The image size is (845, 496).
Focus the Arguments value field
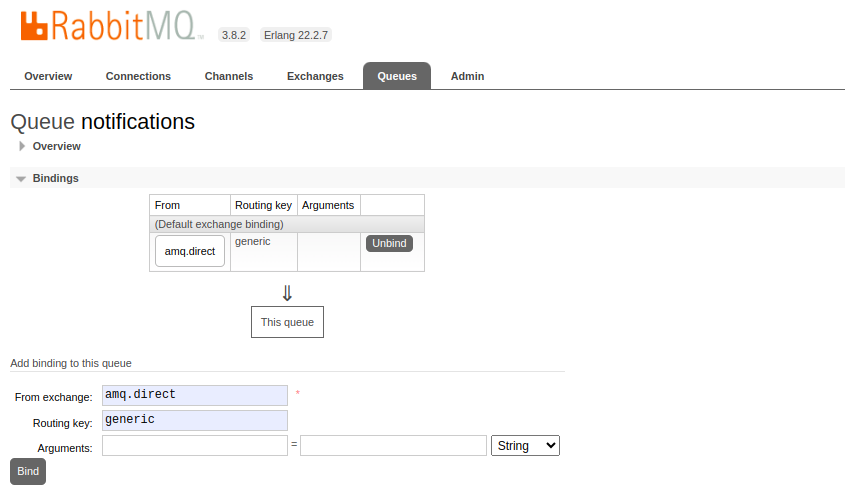[393, 445]
